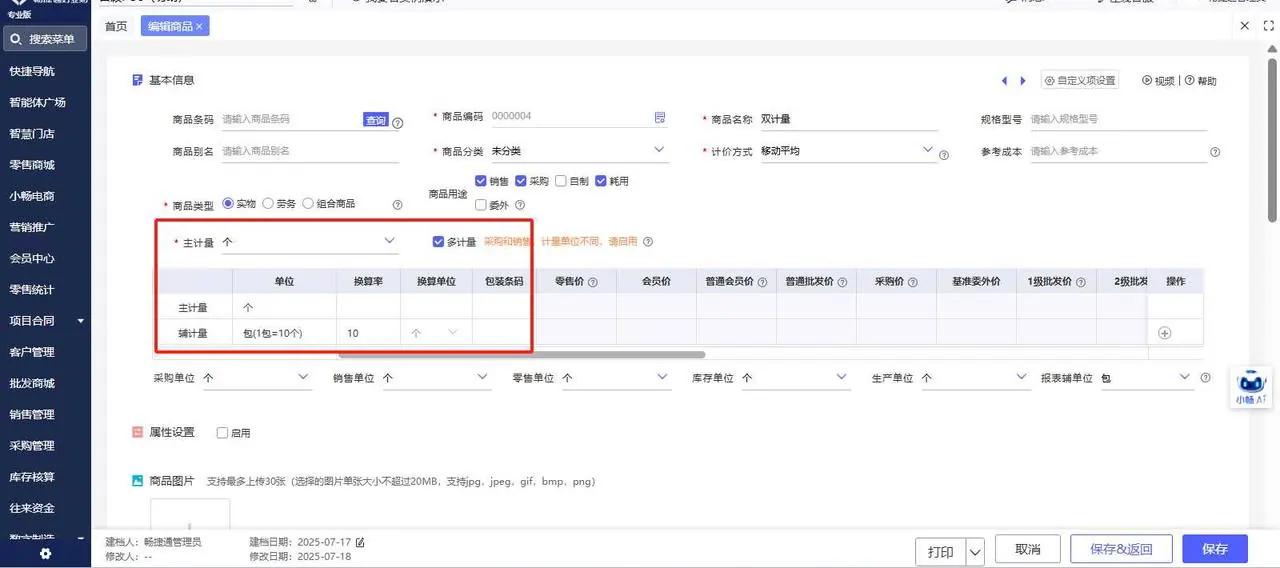This screenshot has height=568, width=1280.
Task: Expand 项目合同 sidebar menu
Action: click(x=45, y=321)
